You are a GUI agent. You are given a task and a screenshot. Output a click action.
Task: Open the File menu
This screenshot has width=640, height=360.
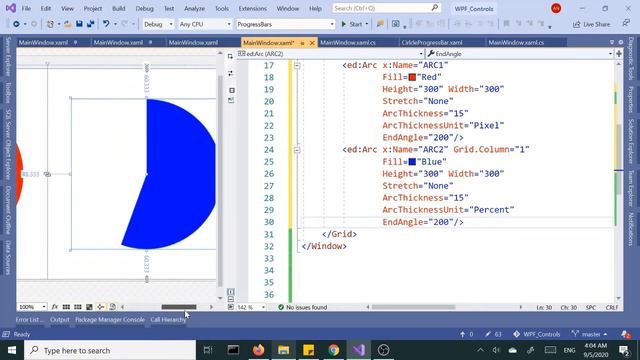tap(26, 9)
